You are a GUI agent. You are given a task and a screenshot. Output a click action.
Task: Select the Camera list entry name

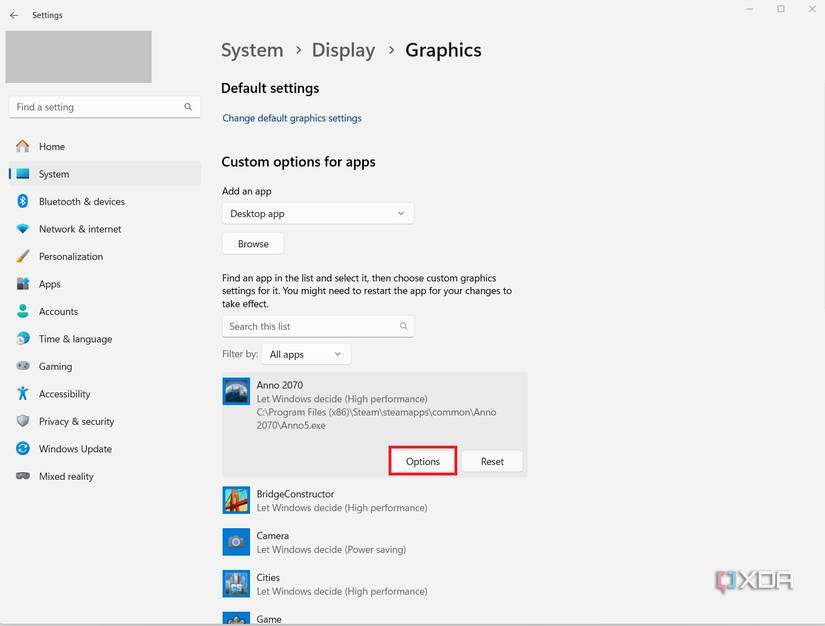coord(273,535)
